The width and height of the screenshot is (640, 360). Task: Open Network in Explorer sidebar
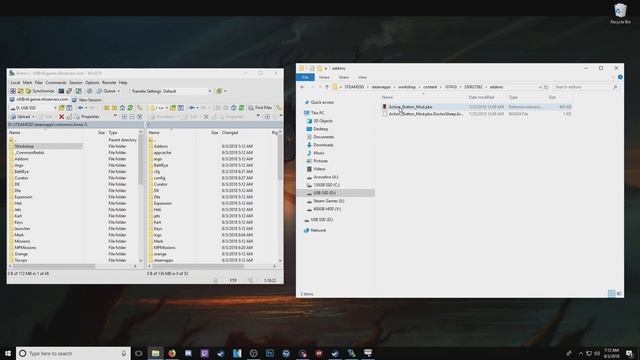coord(318,230)
